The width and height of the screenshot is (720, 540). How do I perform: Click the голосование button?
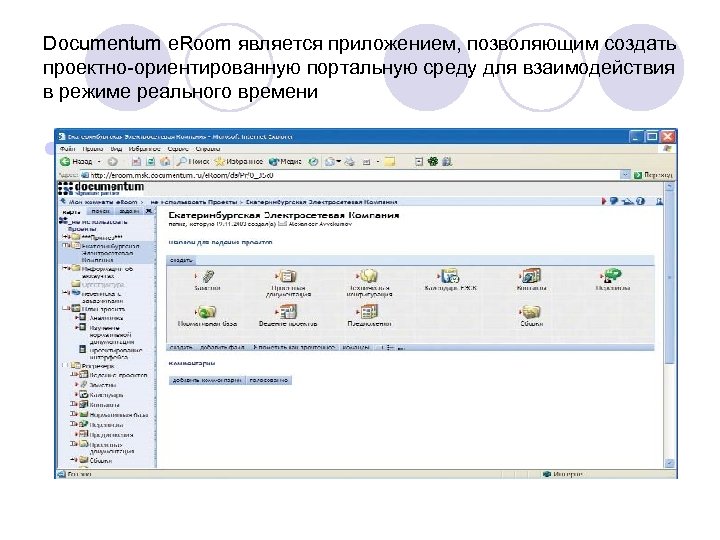coord(269,380)
